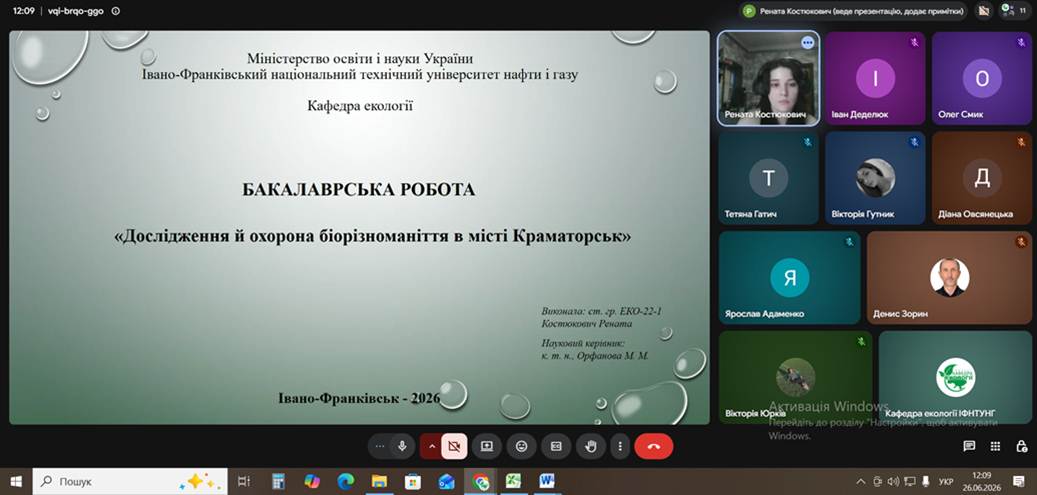Screen dimensions: 1037x495
Task: Select the Іван Деделюк participant tile
Action: pyautogui.click(x=875, y=78)
